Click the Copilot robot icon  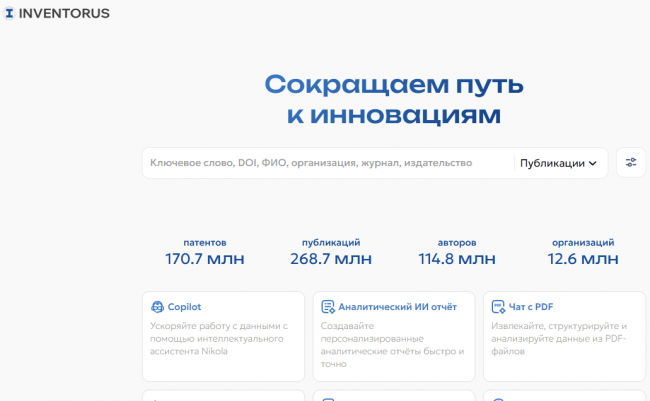[157, 307]
